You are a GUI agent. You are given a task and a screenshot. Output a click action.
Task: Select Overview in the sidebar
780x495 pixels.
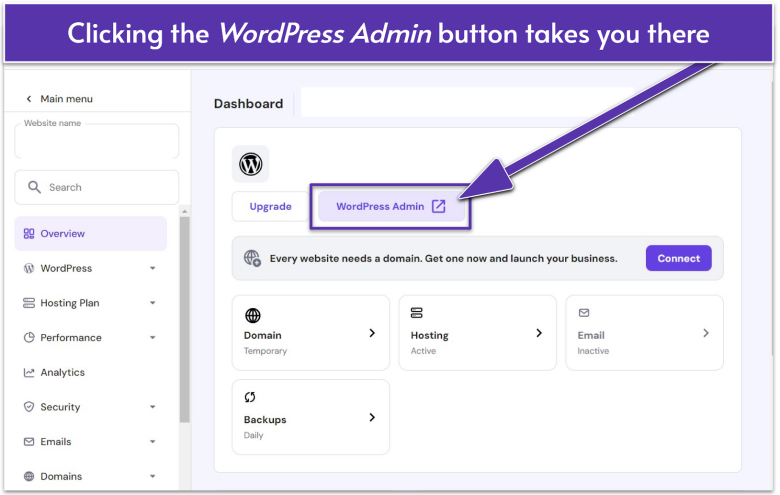pos(91,233)
